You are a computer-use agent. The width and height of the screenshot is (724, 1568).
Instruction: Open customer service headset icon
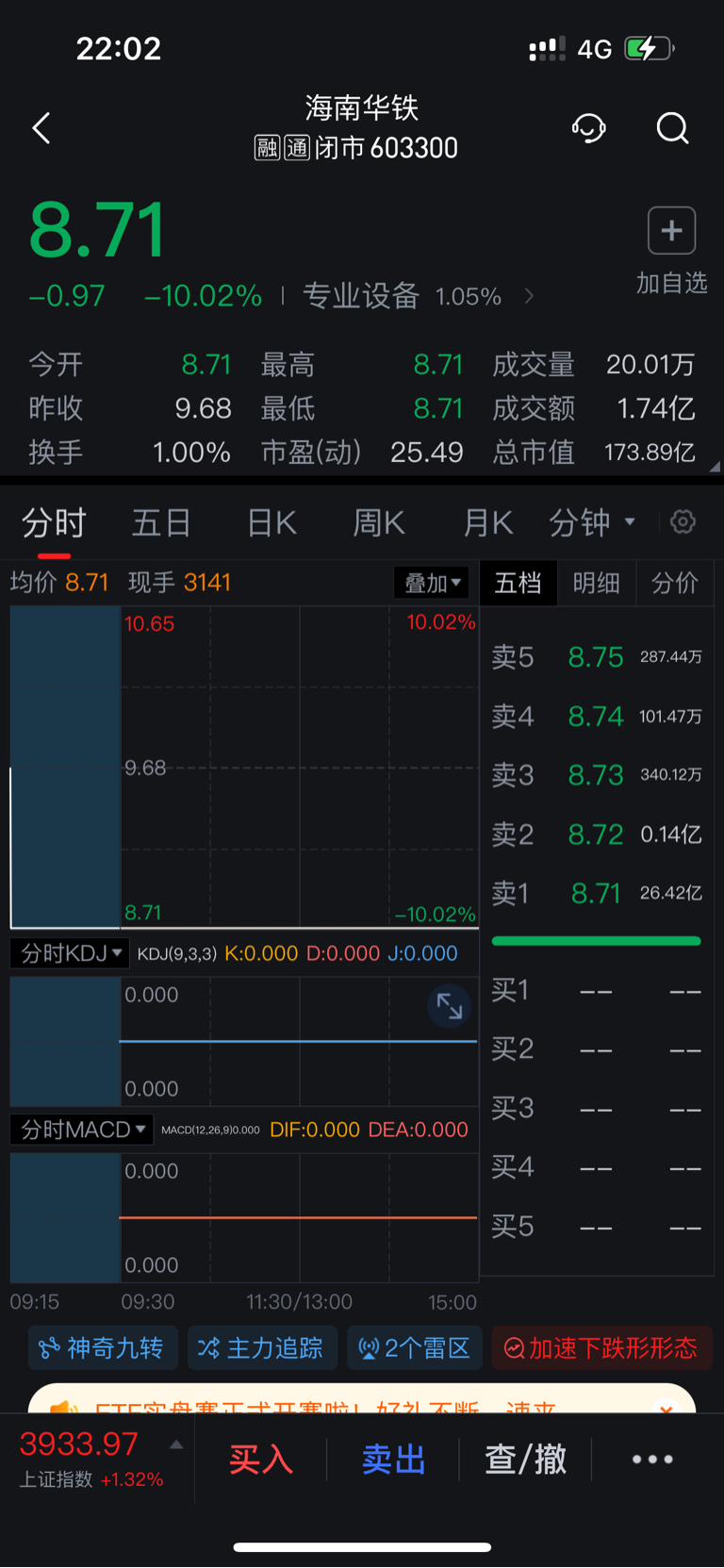tap(589, 128)
